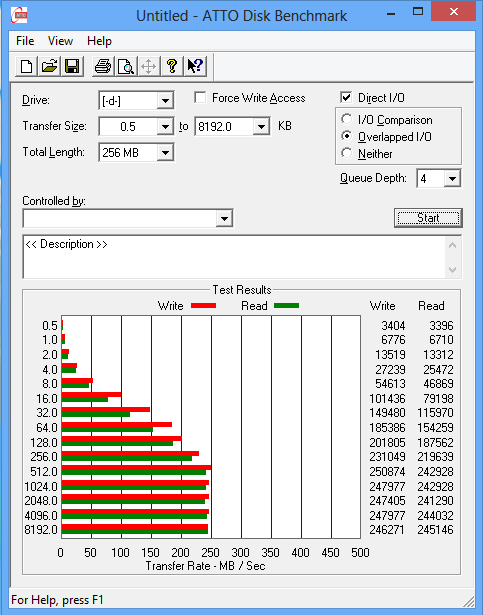Maximize the ATTO Disk Benchmark window

[418, 12]
